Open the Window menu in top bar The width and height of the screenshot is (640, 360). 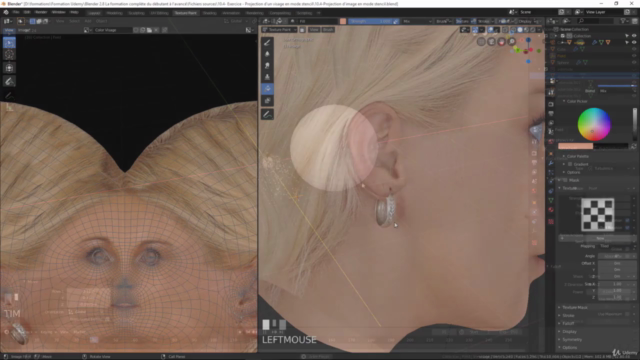(x=58, y=12)
